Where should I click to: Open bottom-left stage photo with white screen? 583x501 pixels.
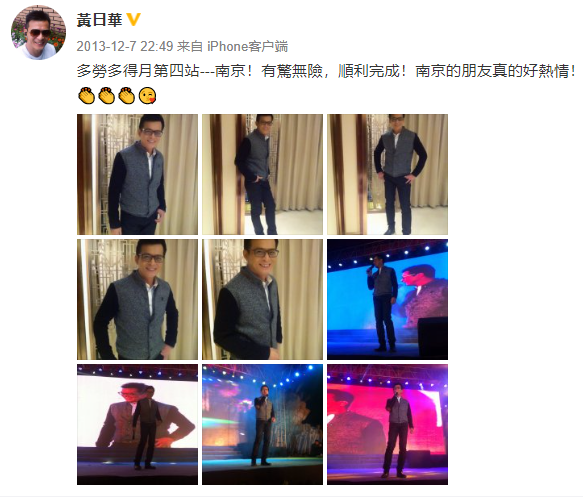pos(138,424)
